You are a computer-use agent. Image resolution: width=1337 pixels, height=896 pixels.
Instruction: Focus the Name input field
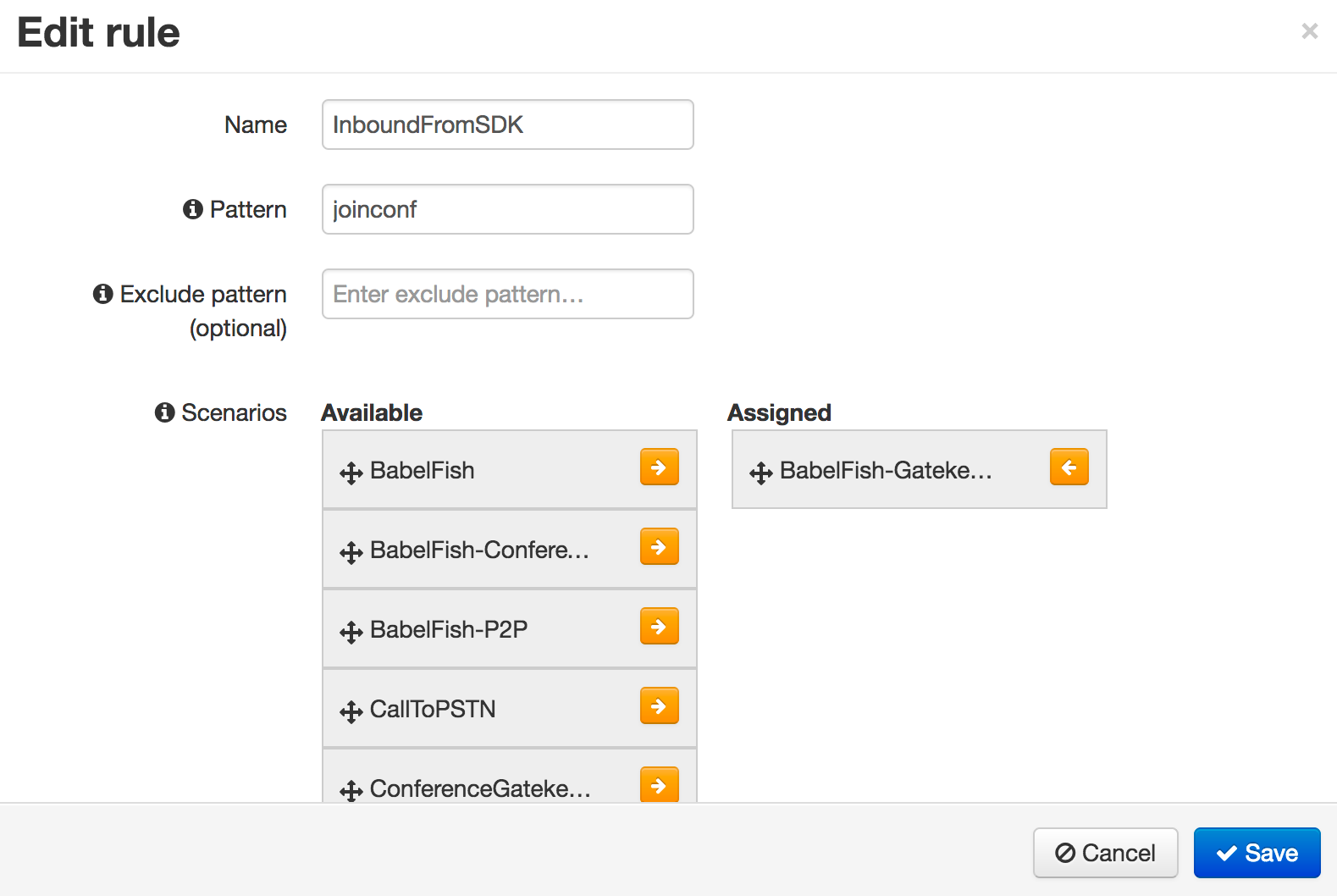click(507, 124)
